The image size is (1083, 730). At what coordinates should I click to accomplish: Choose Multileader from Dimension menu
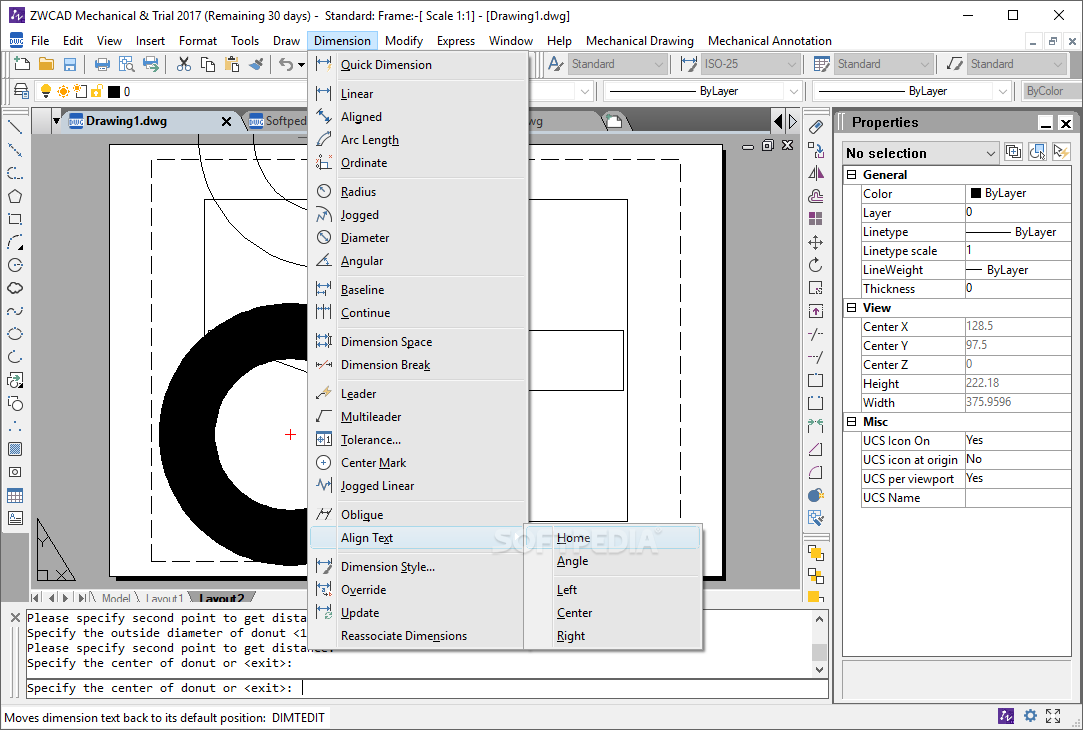click(x=419, y=416)
